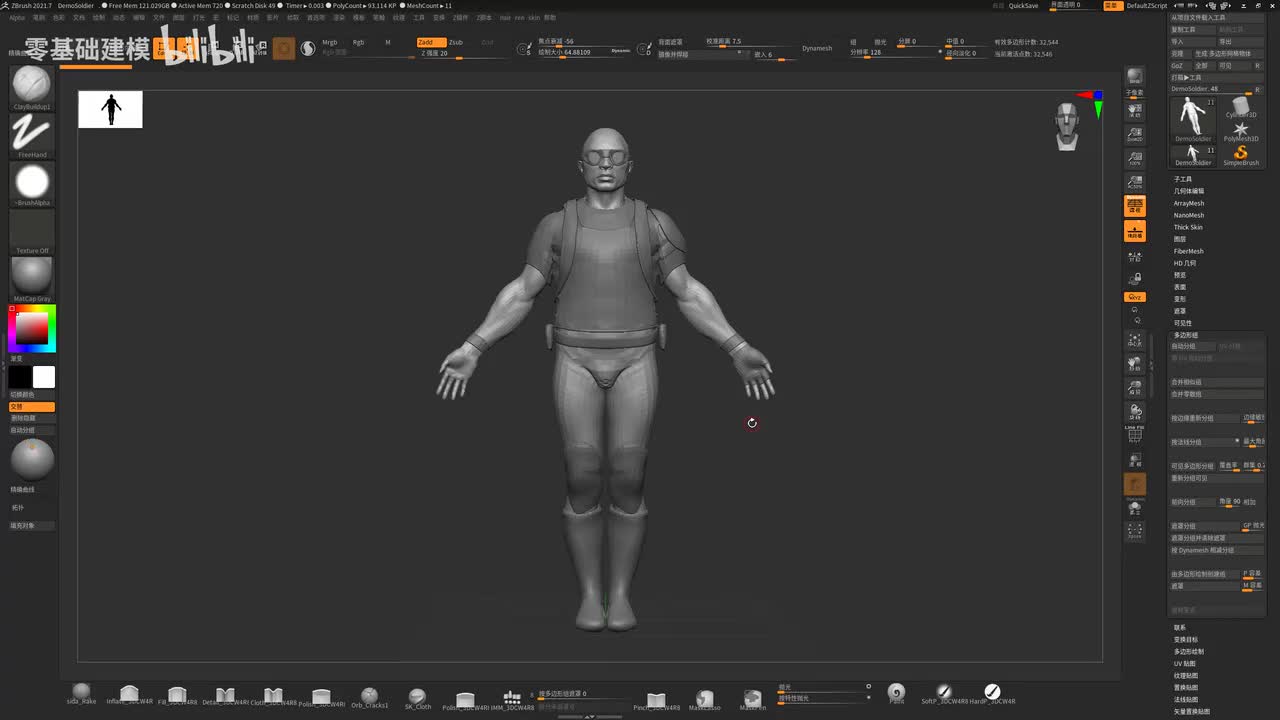Collapse the 多边形组 polygroups section
Viewport: 1280px width, 720px height.
[1186, 335]
